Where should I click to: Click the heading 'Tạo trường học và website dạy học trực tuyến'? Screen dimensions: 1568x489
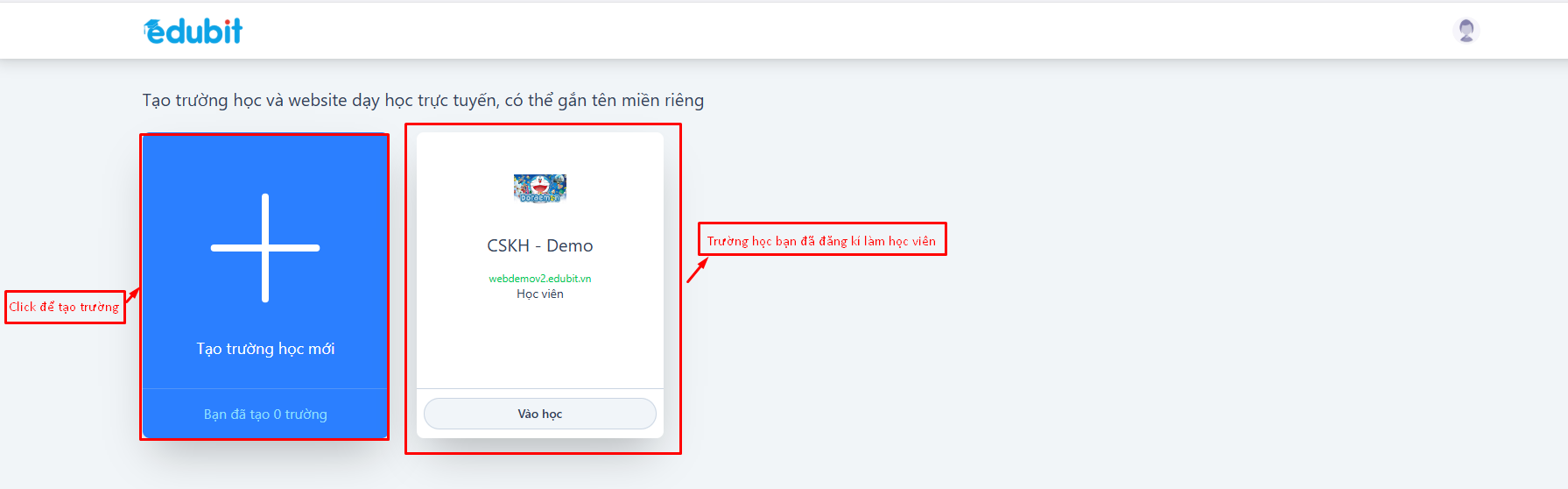[x=320, y=101]
